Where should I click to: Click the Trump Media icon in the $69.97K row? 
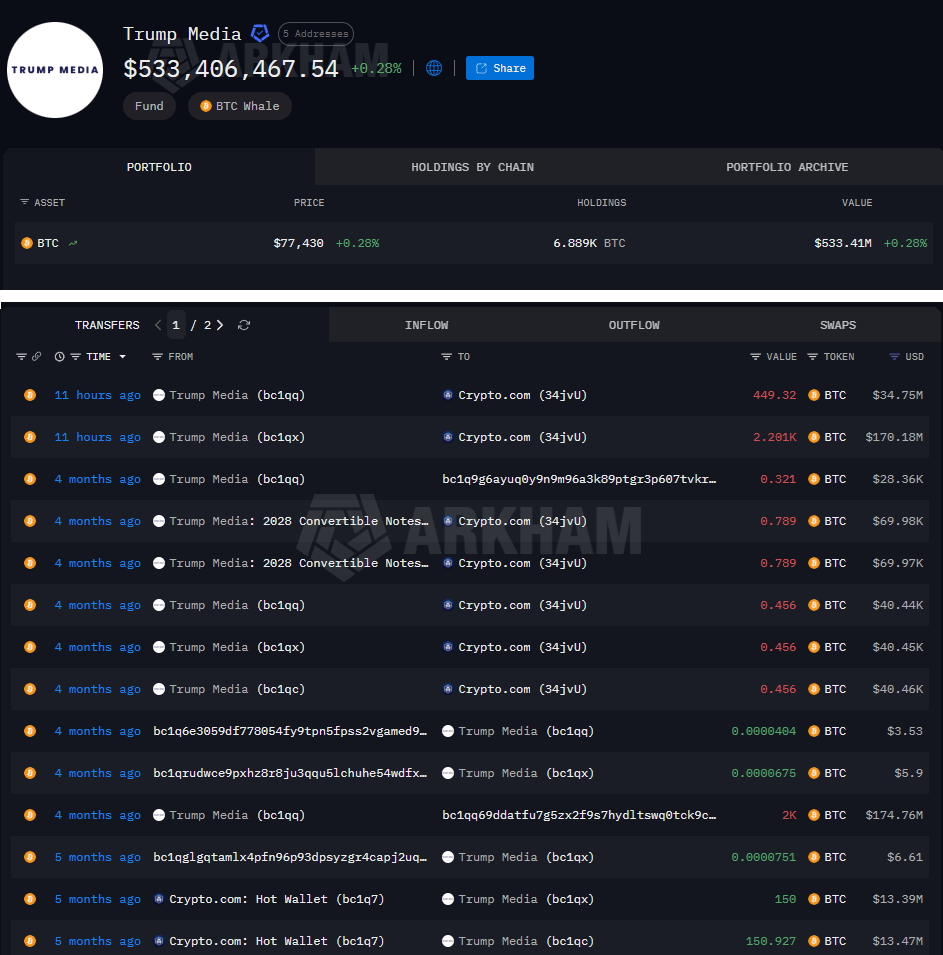[x=159, y=563]
